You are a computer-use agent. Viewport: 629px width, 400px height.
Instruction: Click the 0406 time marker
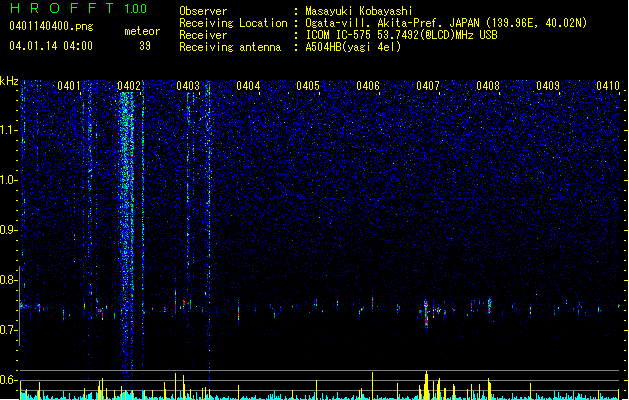pos(368,86)
